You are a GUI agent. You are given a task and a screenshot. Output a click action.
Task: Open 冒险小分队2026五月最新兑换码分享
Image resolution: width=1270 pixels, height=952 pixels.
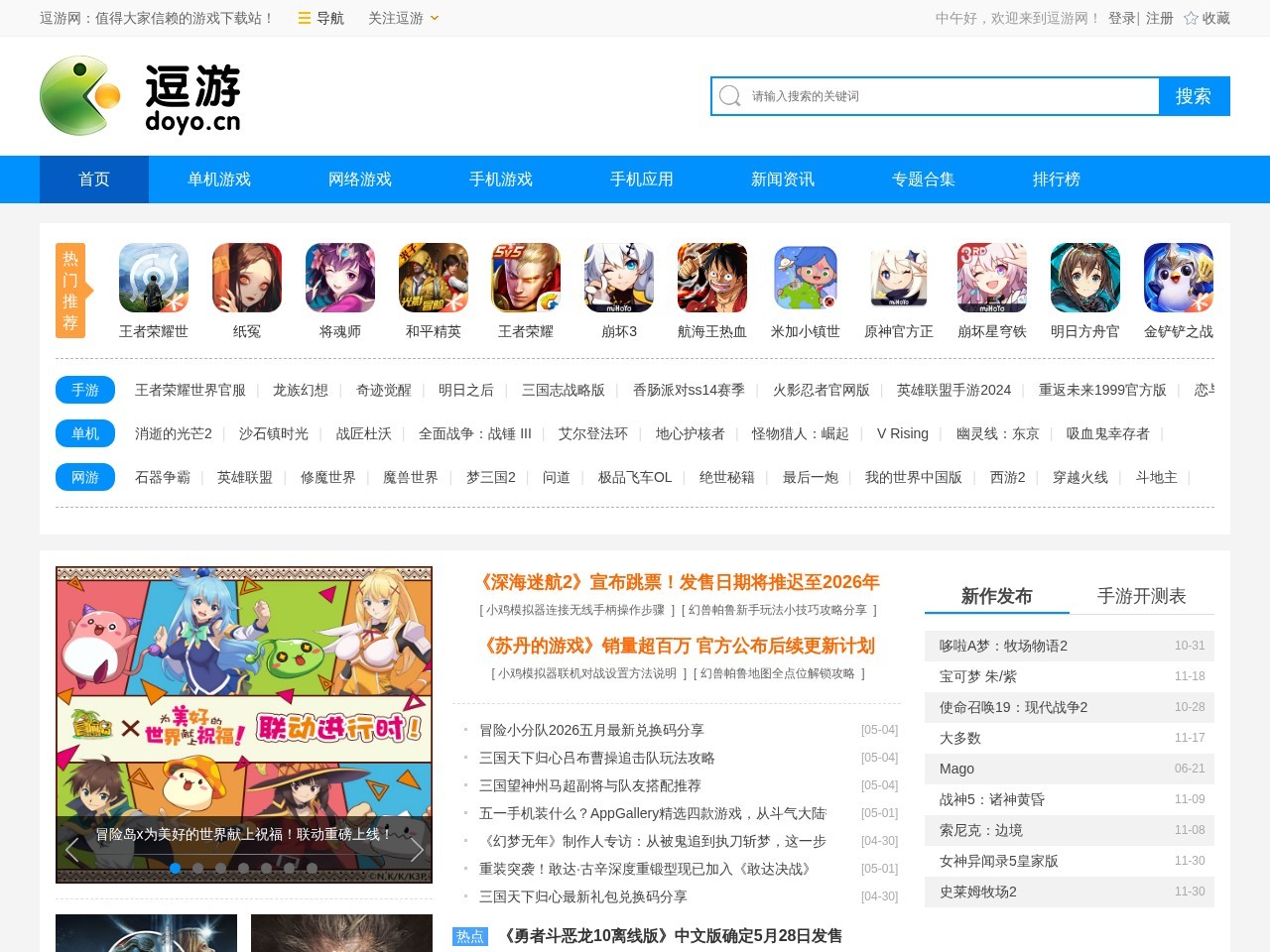click(x=591, y=730)
